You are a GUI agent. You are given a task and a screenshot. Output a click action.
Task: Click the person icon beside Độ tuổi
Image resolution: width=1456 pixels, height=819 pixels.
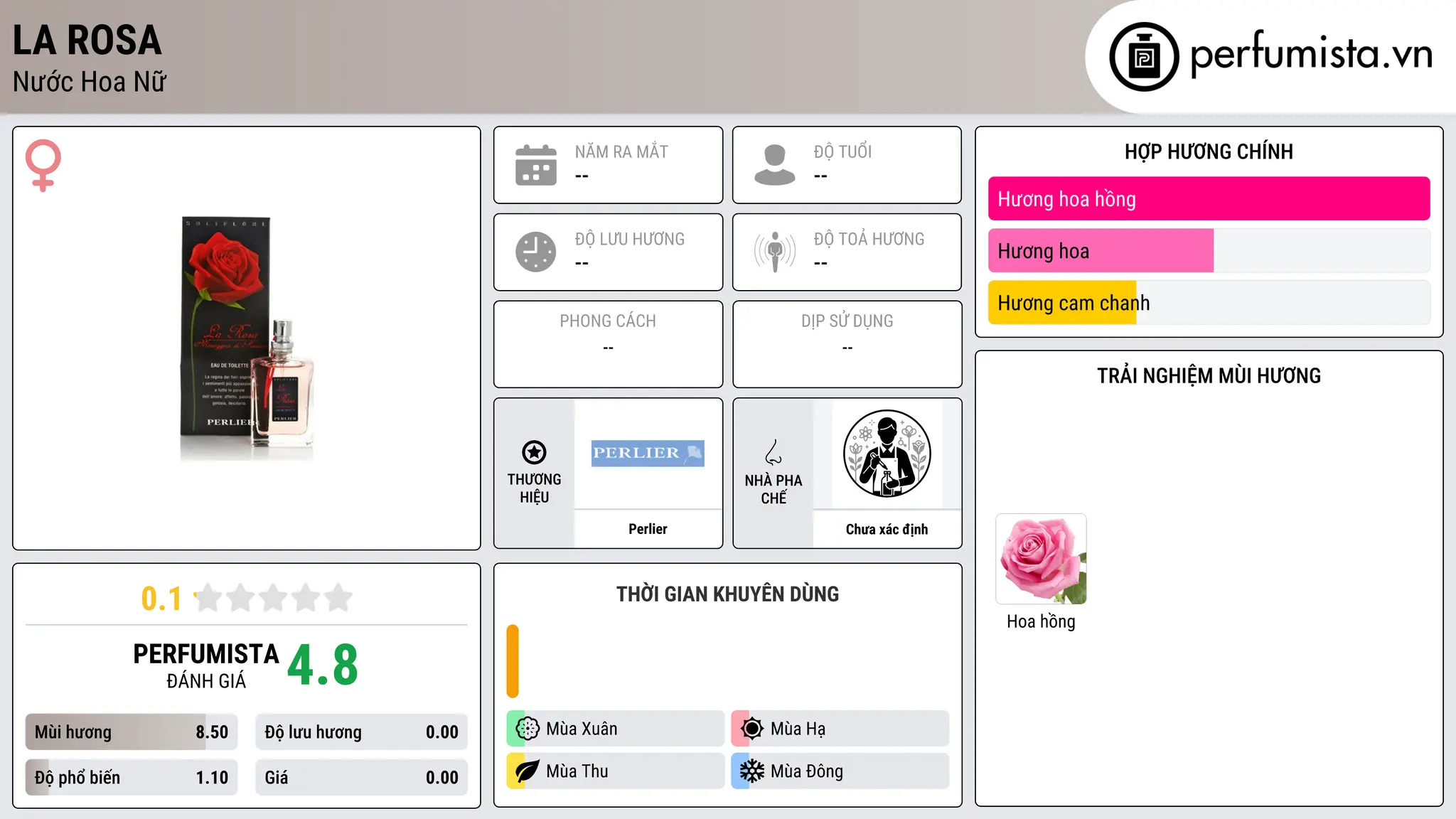click(775, 165)
